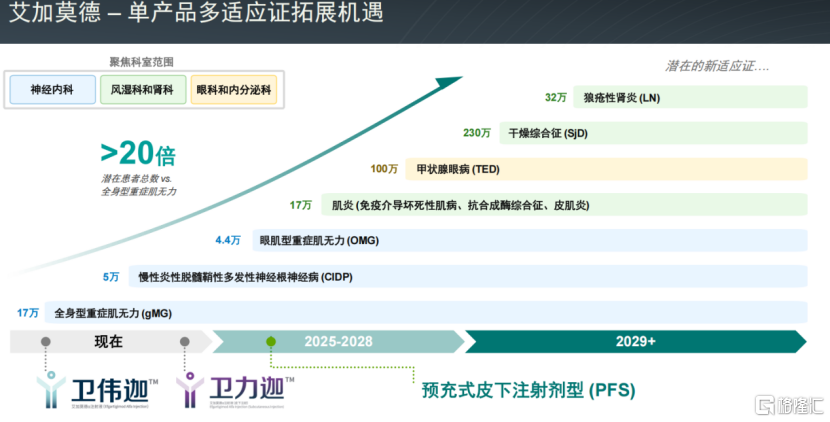Click the >20倍 headline figure
This screenshot has width=830, height=422.
coord(138,154)
